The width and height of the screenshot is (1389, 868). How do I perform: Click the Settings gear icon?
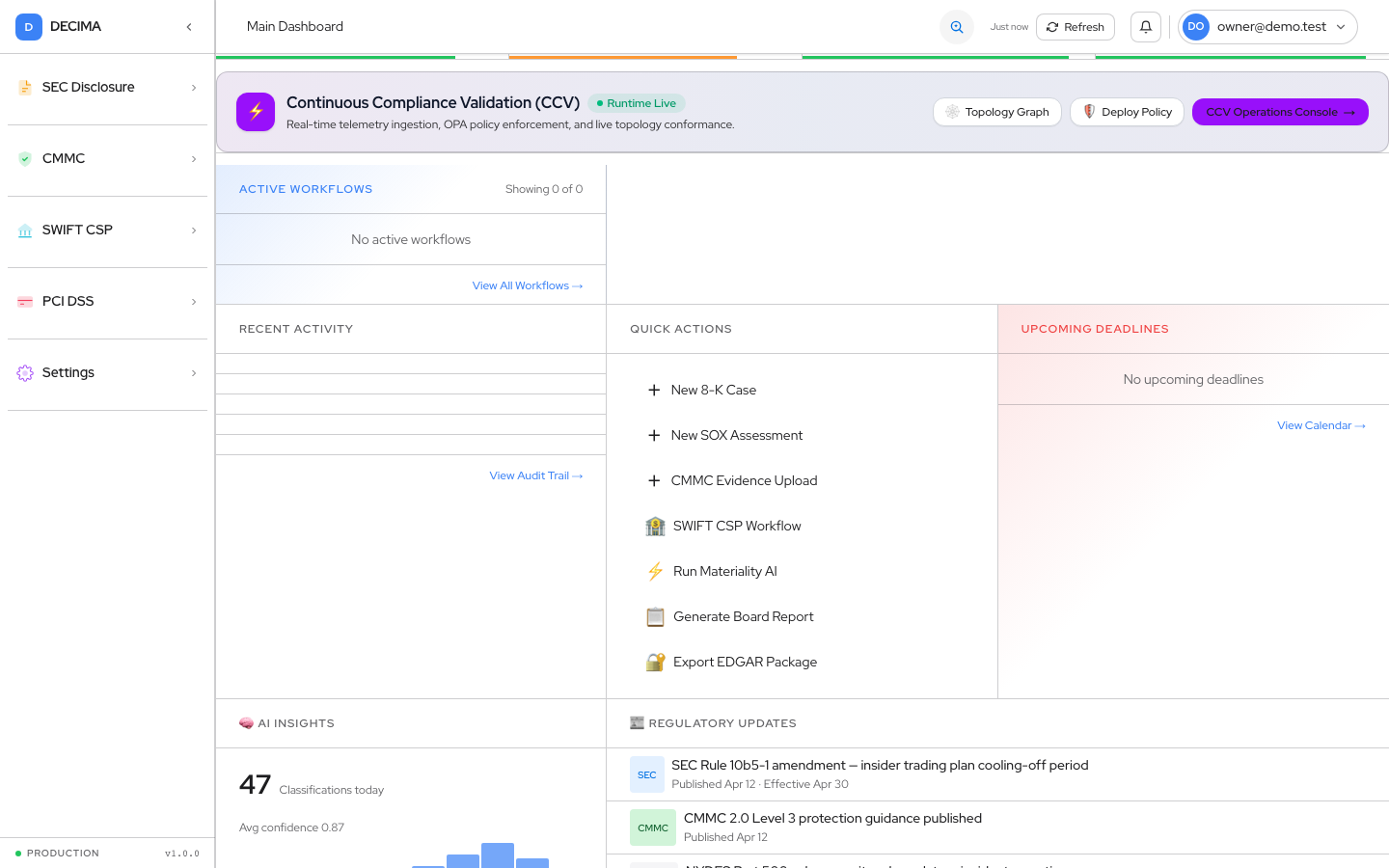[x=25, y=373]
